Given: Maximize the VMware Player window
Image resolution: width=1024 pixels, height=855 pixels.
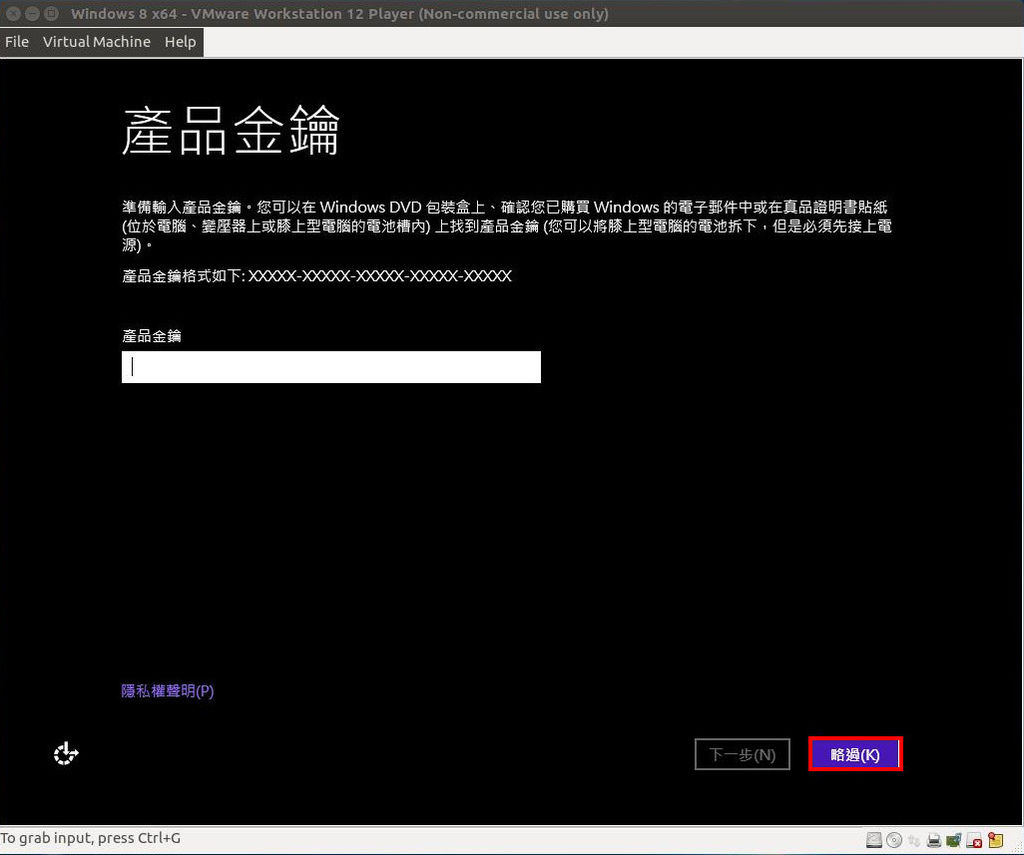Looking at the screenshot, I should tap(50, 13).
